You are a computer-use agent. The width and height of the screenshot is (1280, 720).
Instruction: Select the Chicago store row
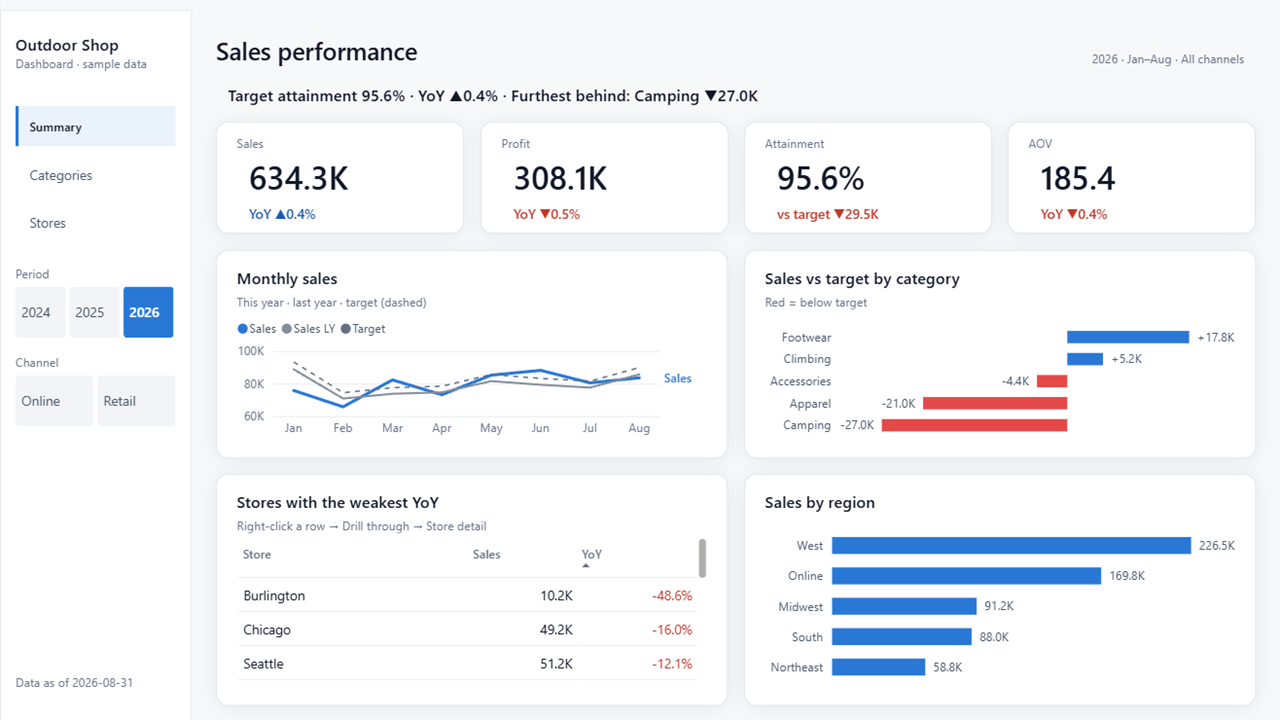[468, 630]
